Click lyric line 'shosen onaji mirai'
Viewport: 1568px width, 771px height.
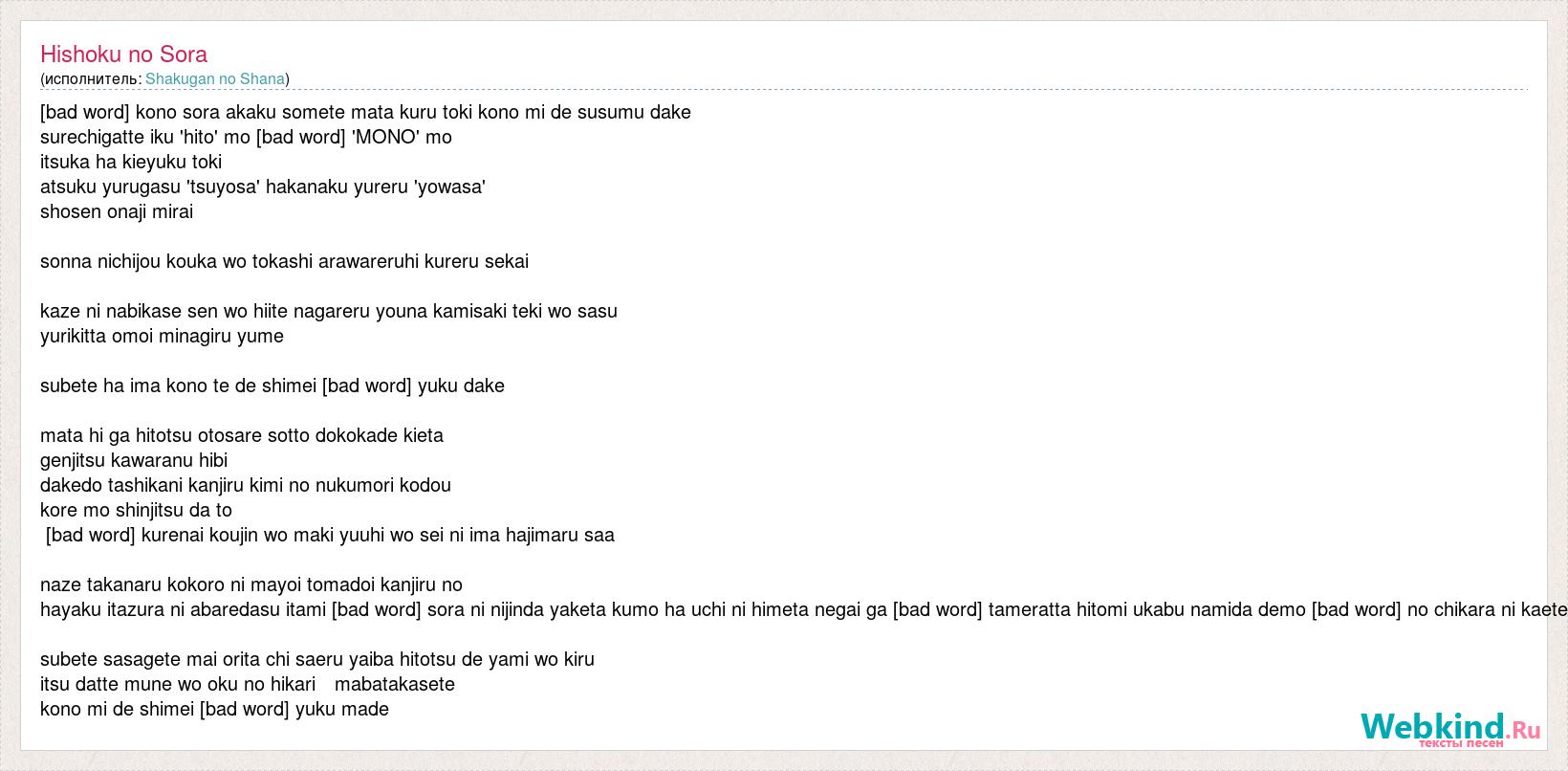coord(117,211)
